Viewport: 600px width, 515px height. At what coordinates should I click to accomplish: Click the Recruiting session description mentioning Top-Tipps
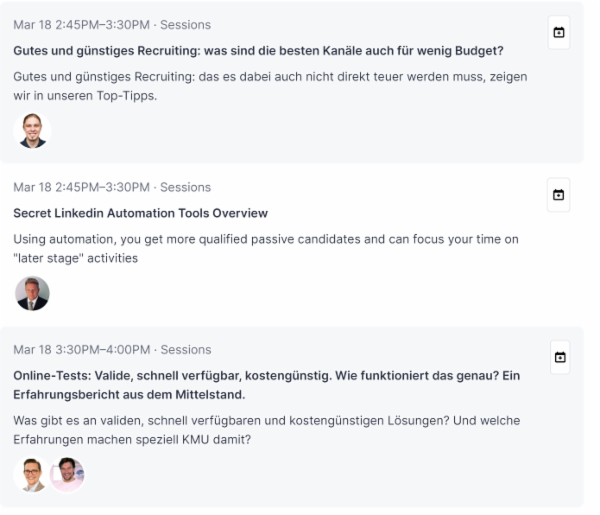[270, 85]
